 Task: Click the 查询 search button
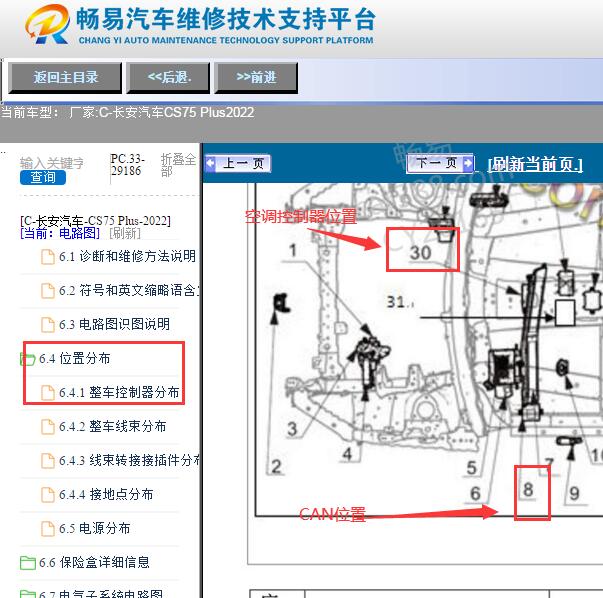(x=43, y=177)
